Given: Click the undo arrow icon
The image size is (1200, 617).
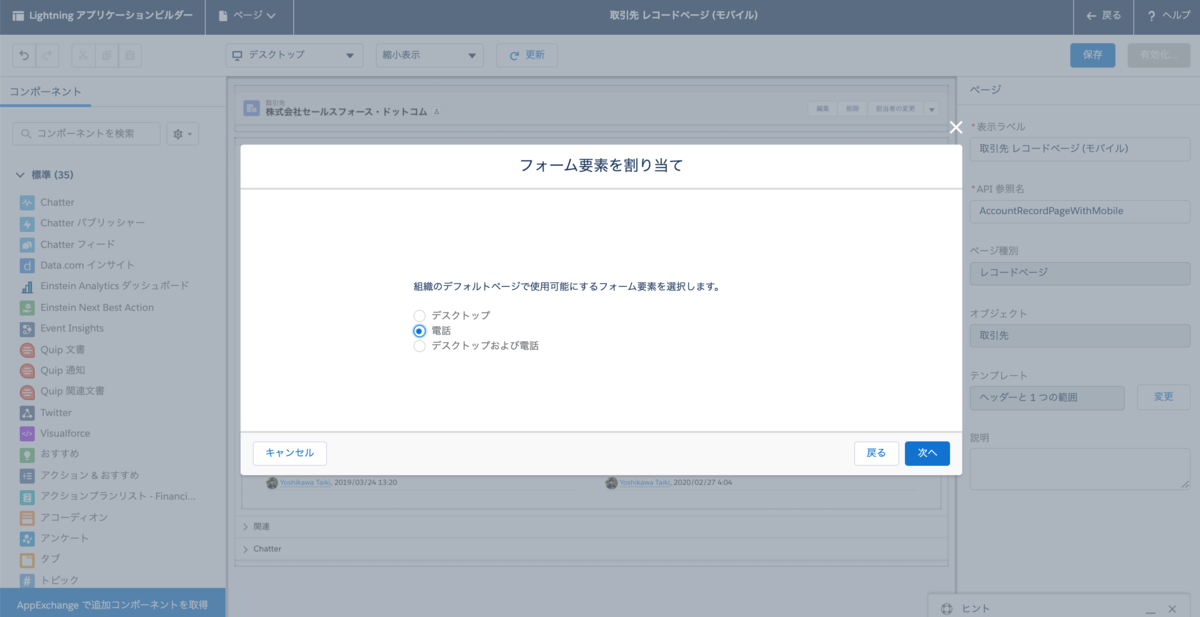Looking at the screenshot, I should click(24, 55).
